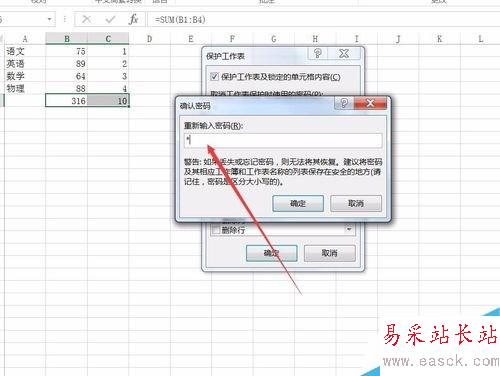Click 取消 in the 保护工作表 dialog
Image resolution: width=500 pixels, height=376 pixels.
329,253
